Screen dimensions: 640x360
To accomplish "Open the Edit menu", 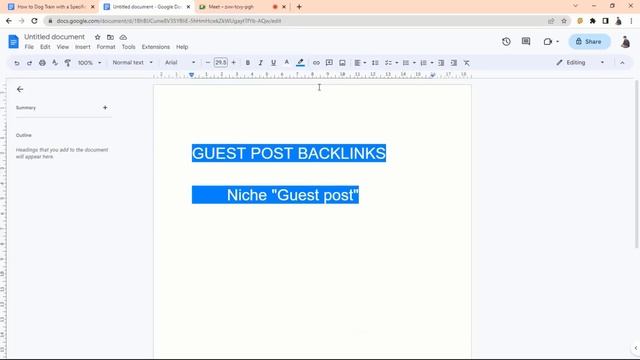I will [x=45, y=47].
